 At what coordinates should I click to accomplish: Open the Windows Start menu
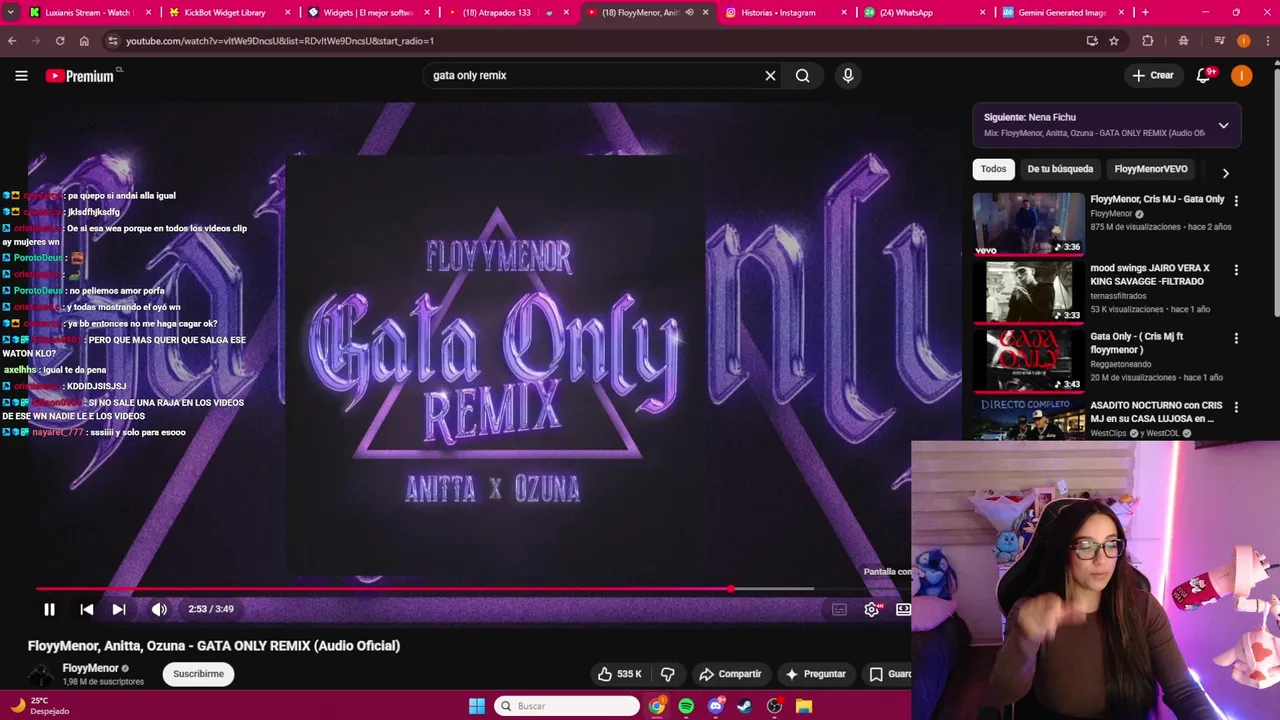click(x=477, y=706)
